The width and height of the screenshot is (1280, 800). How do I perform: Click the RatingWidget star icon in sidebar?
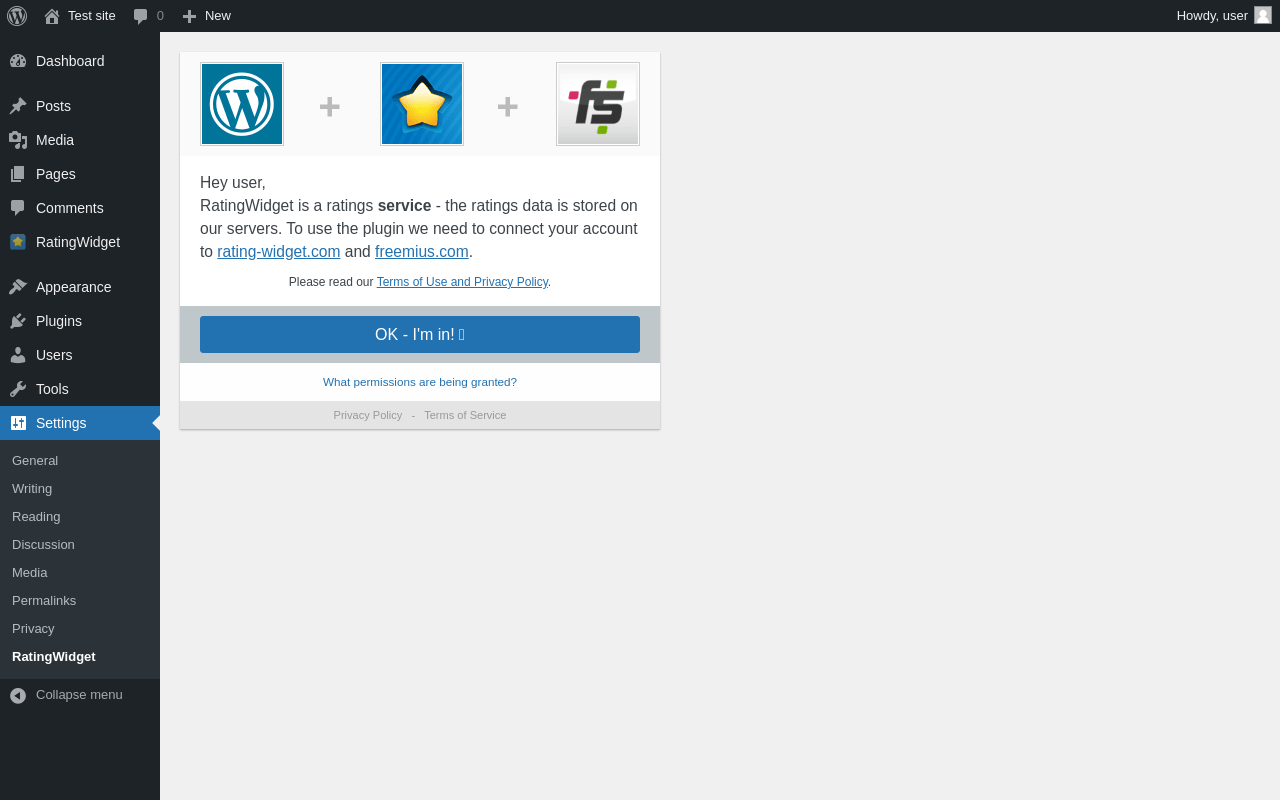(x=18, y=242)
